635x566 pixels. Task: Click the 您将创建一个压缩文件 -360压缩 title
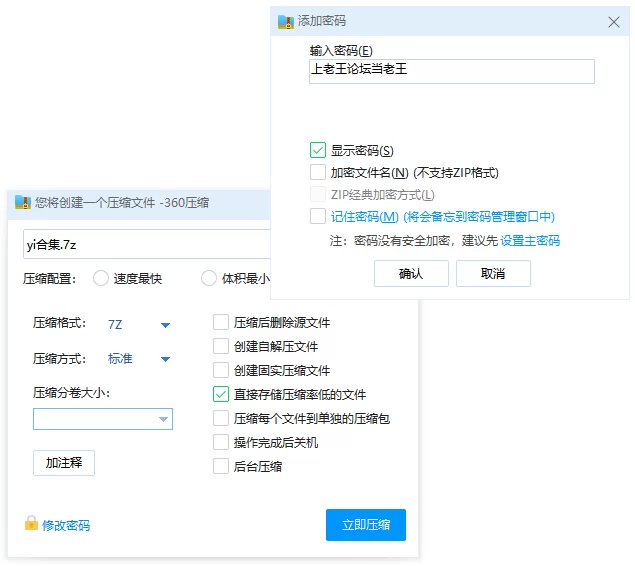[122, 202]
